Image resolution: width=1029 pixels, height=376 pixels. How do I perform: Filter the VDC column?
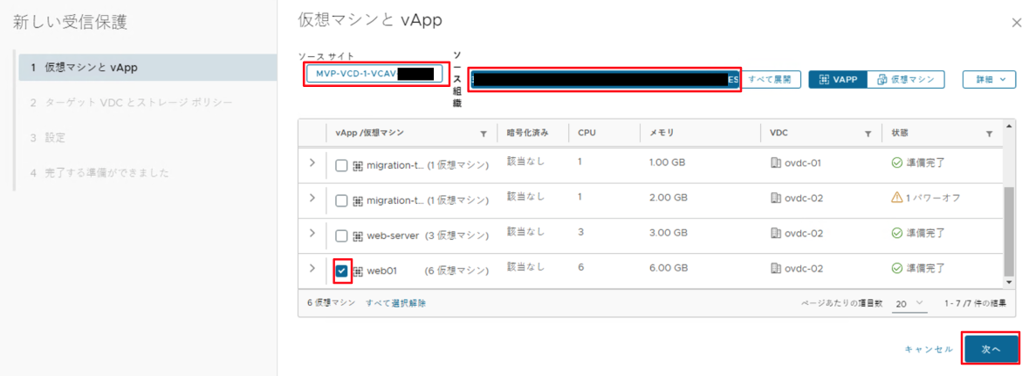(x=868, y=133)
